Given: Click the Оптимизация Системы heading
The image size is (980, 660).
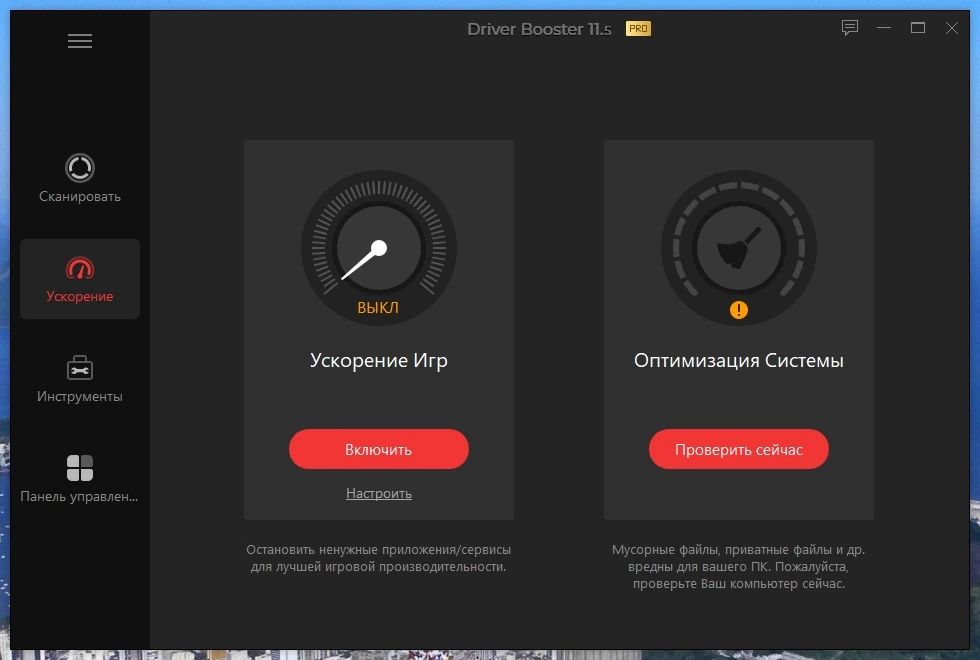Looking at the screenshot, I should [x=739, y=361].
